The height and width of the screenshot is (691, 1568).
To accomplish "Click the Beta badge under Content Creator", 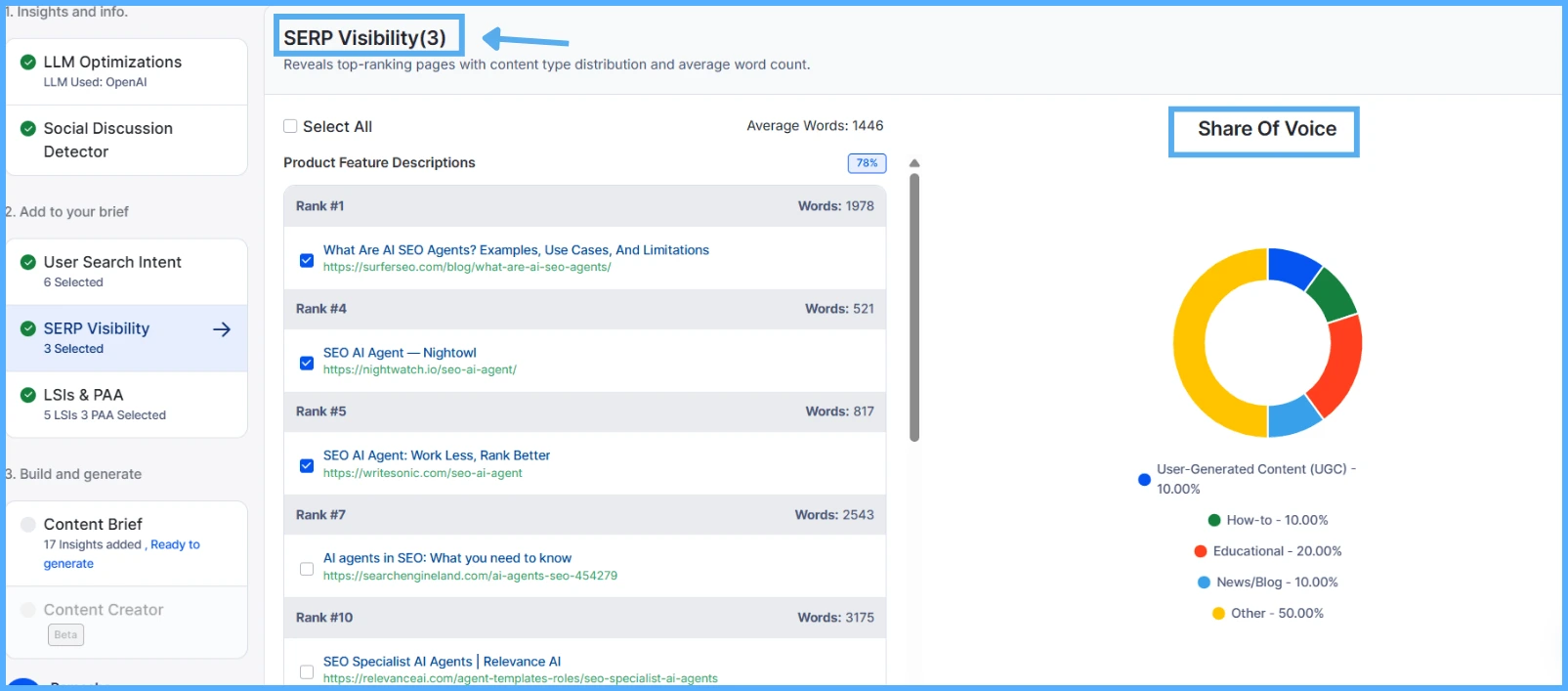I will tap(65, 635).
